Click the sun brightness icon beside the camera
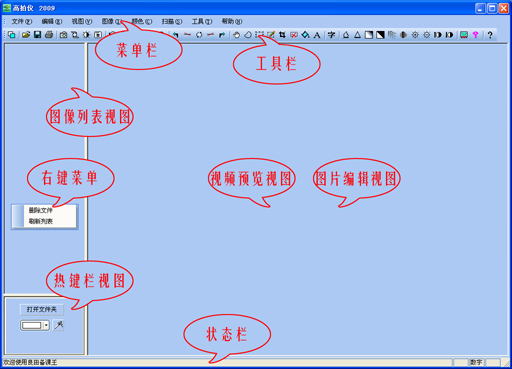The width and height of the screenshot is (512, 369). pos(86,35)
